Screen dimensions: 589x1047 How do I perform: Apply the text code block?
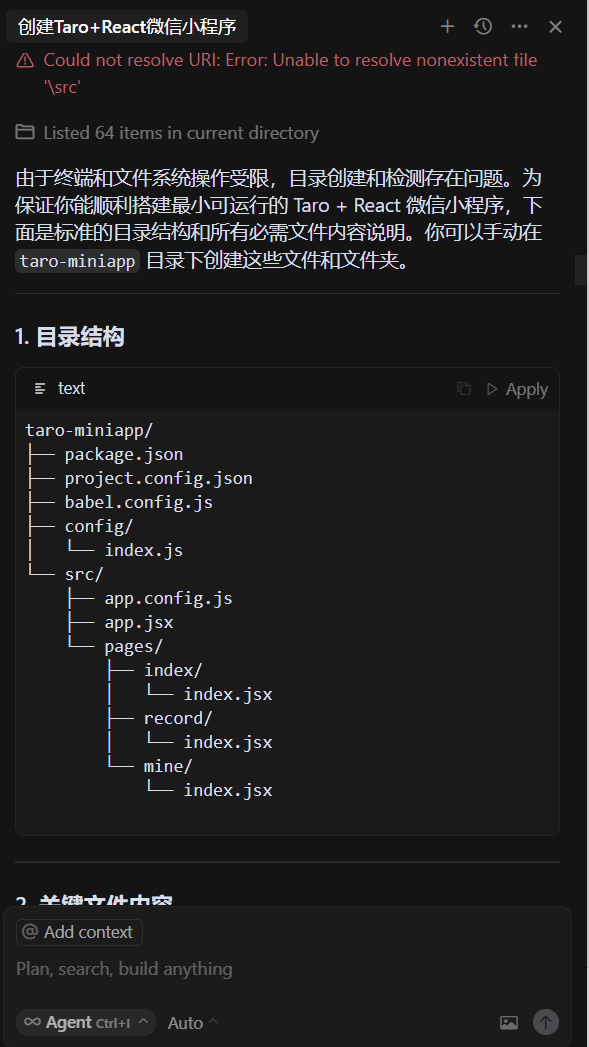(527, 389)
